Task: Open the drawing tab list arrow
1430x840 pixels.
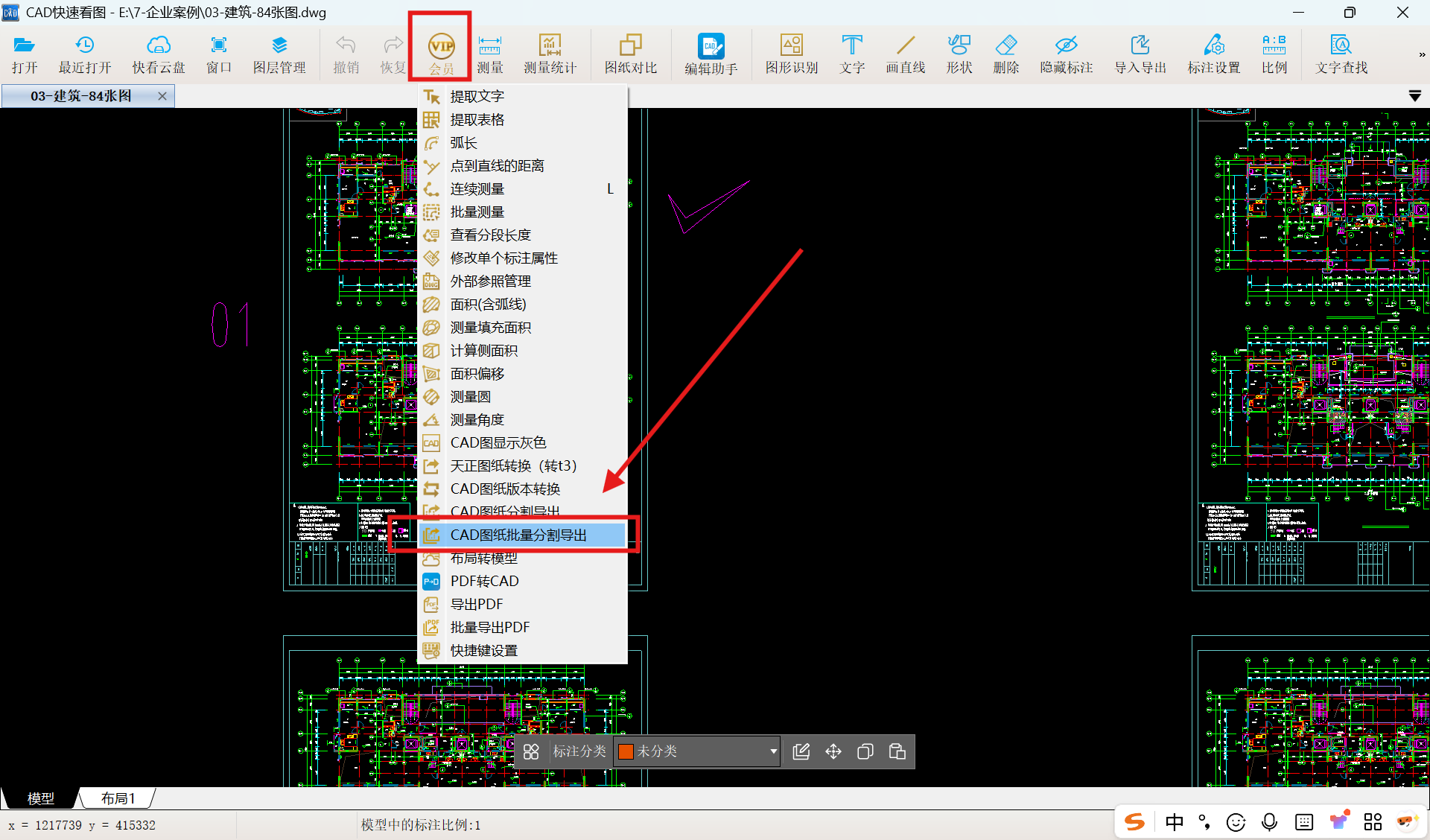Action: click(x=1414, y=96)
